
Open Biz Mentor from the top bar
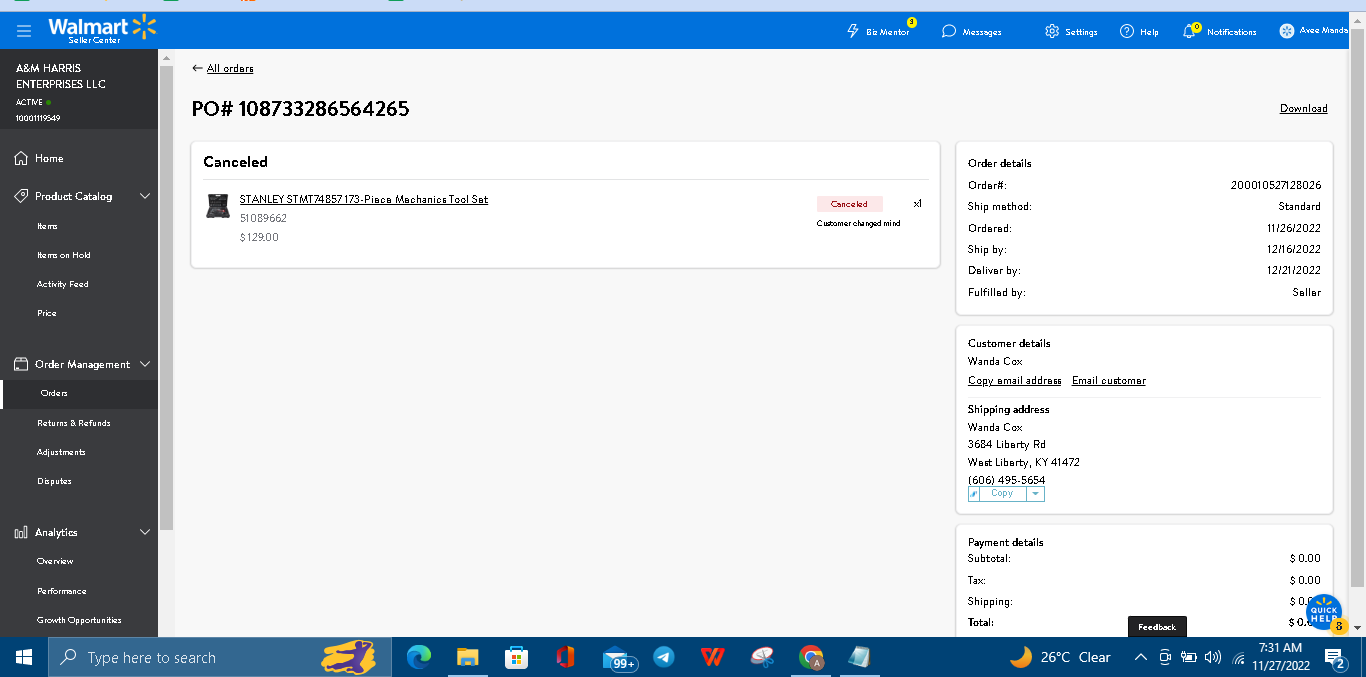pyautogui.click(x=879, y=32)
